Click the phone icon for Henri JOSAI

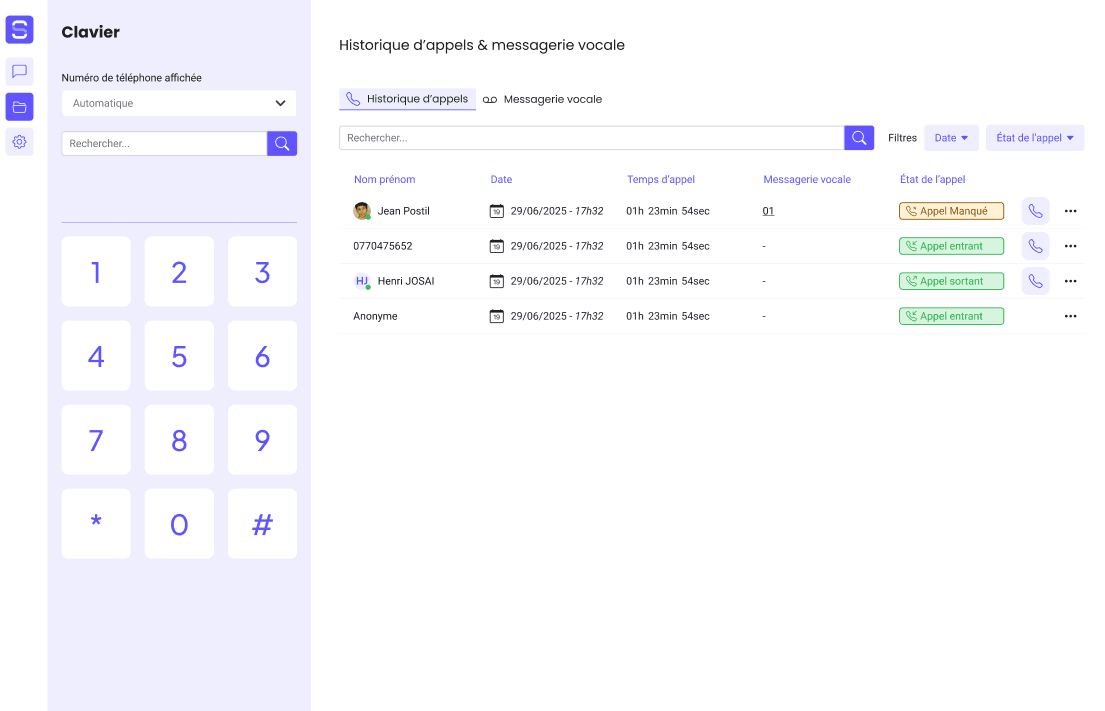click(1035, 281)
